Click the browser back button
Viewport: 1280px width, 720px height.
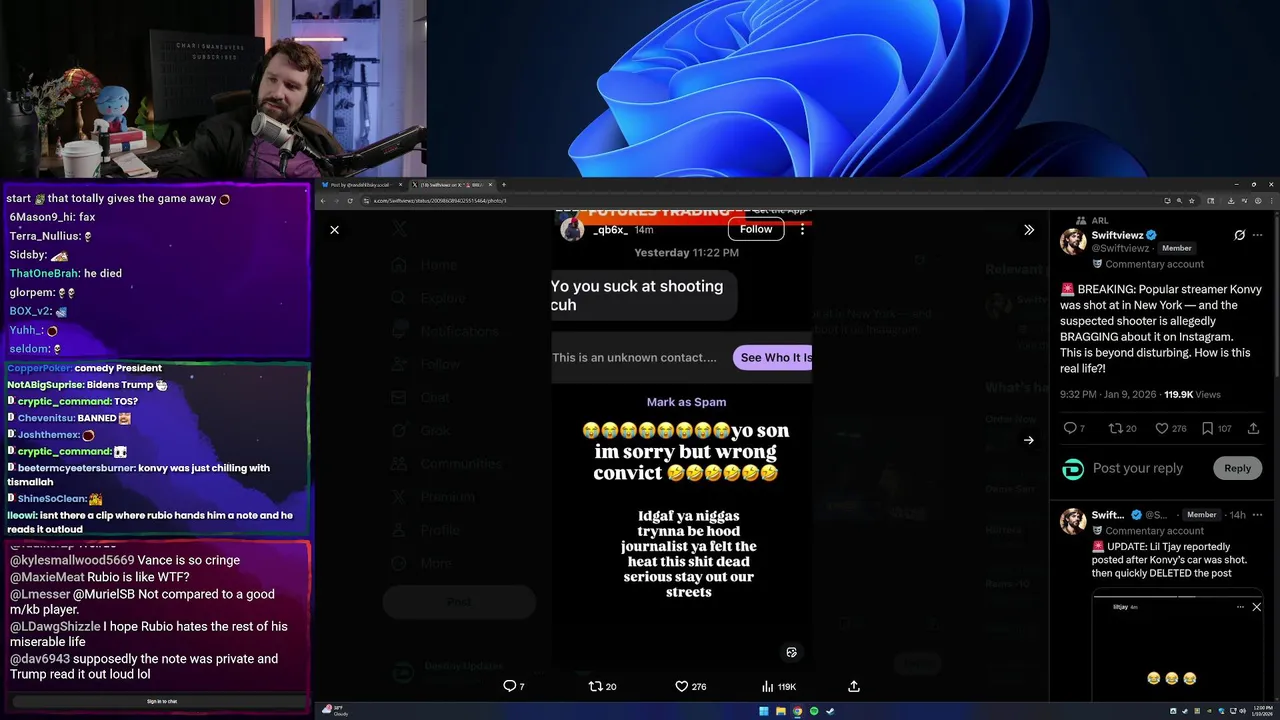(324, 201)
